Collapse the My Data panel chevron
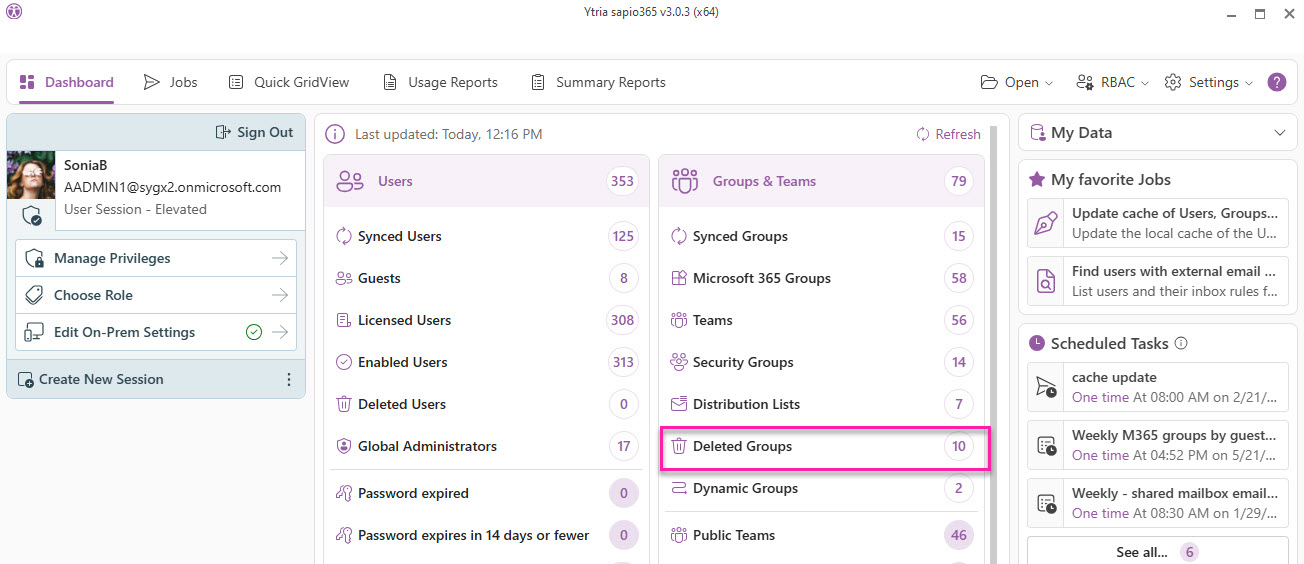This screenshot has height=564, width=1304. 1280,133
